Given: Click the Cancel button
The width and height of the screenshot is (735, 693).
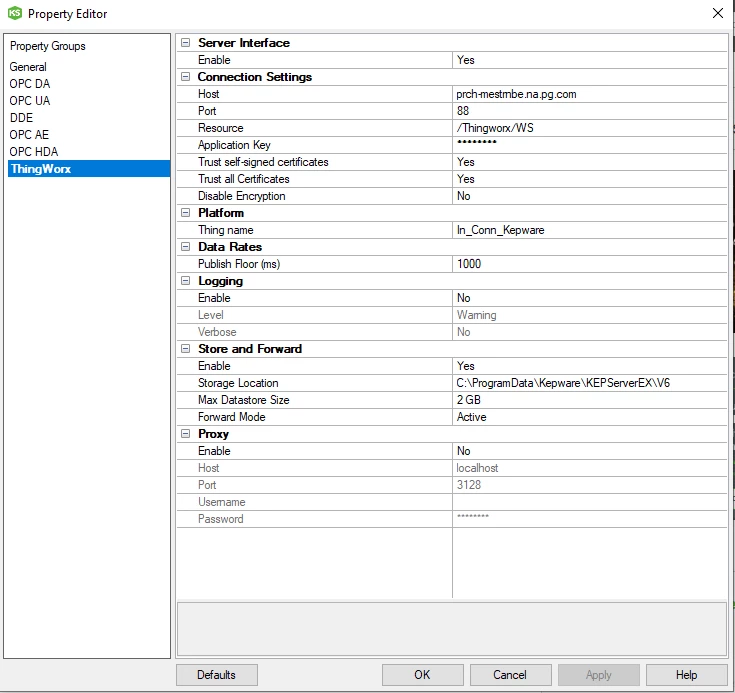Looking at the screenshot, I should coord(510,675).
